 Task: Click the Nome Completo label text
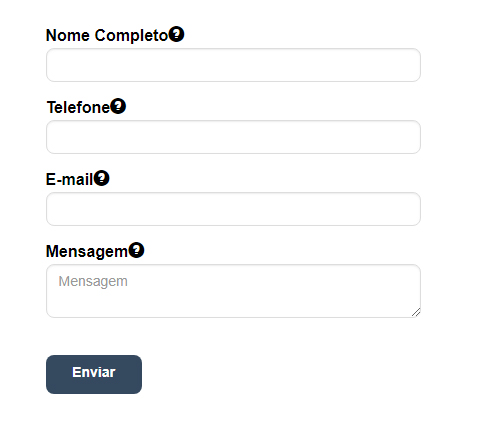[107, 35]
